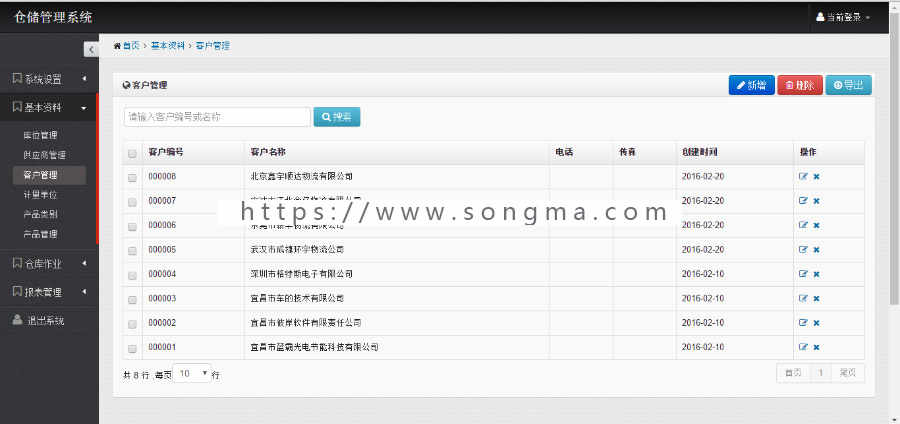Viewport: 900px width, 424px height.
Task: Open 产品类别 in the sidebar
Action: 40,214
